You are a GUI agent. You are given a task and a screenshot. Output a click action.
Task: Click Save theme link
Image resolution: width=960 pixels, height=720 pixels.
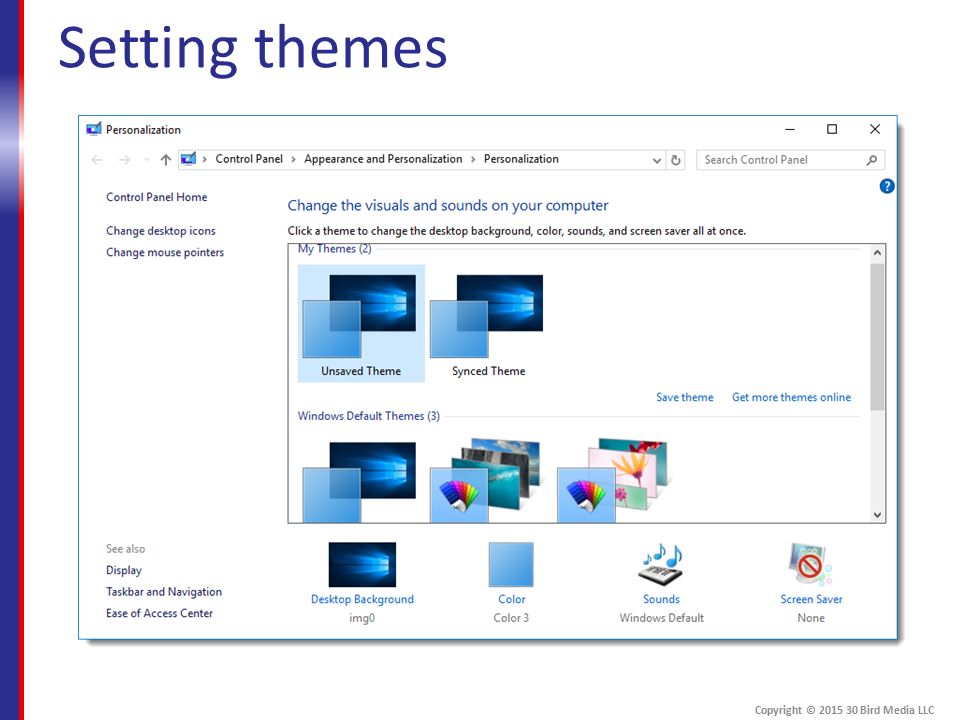pos(684,397)
